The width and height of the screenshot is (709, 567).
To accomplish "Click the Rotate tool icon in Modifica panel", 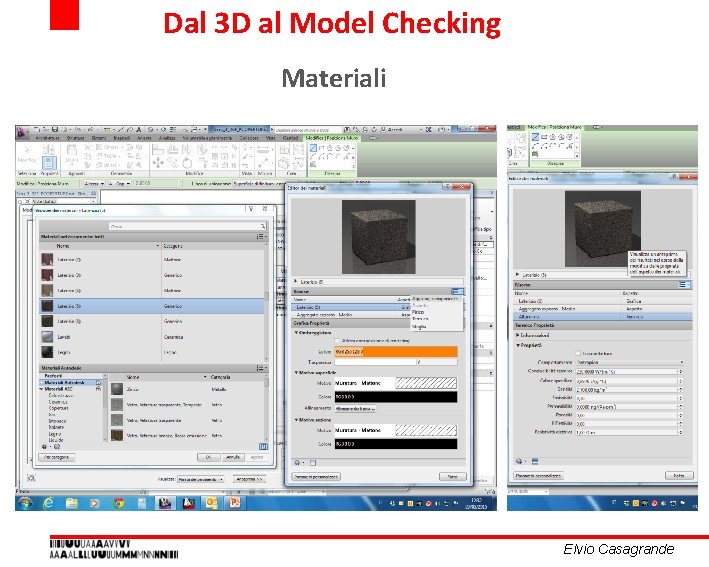I will 187,163.
